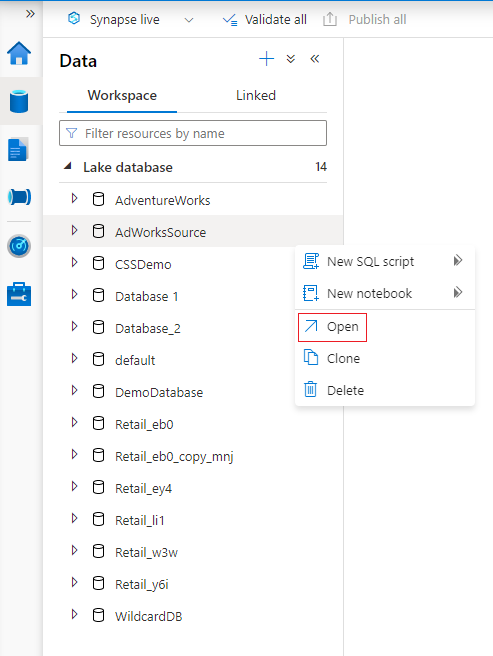Screen dimensions: 493x656
Task: Select the Data hub cylinder icon
Action: (x=19, y=101)
